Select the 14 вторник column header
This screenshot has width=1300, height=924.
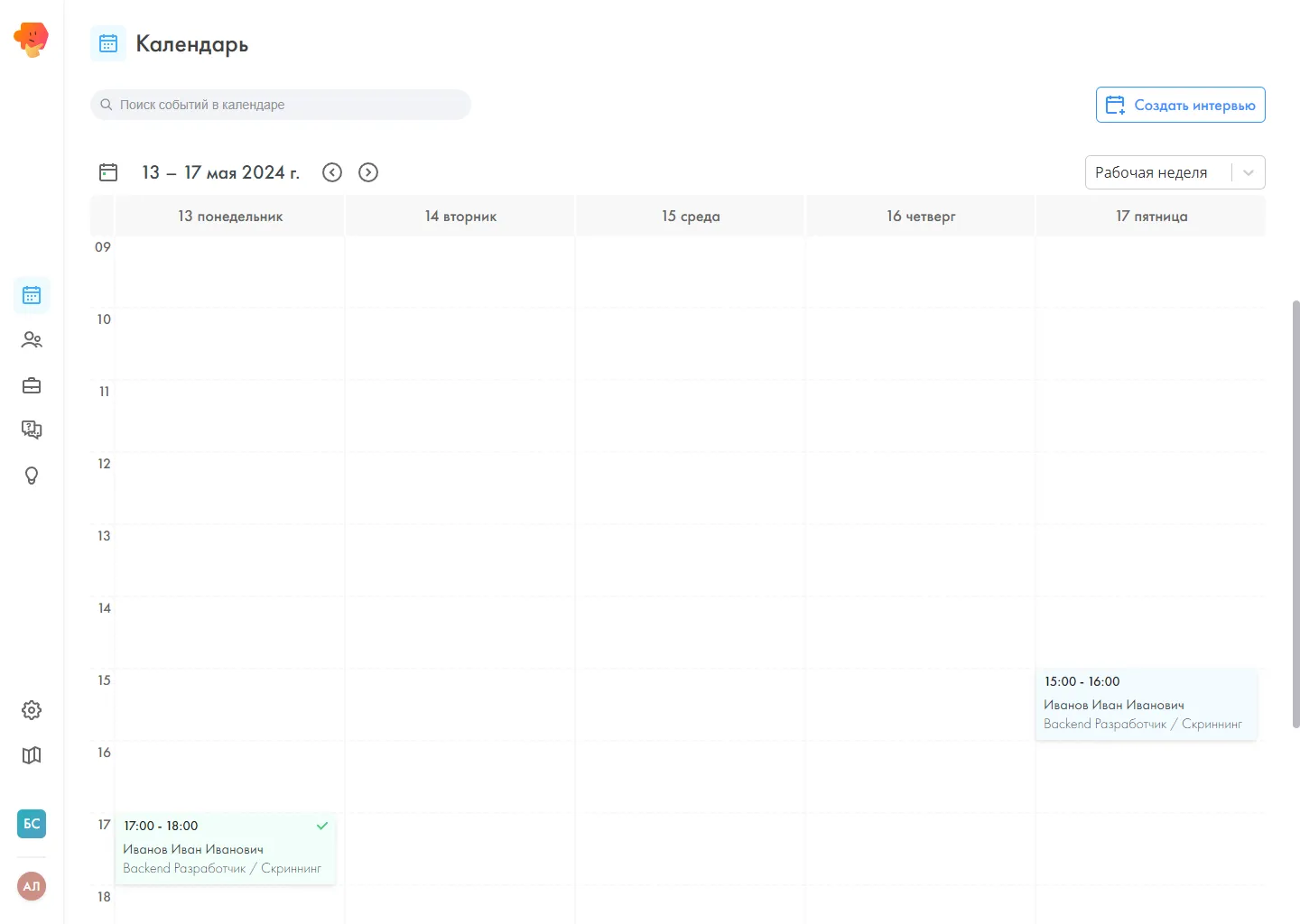(x=460, y=217)
